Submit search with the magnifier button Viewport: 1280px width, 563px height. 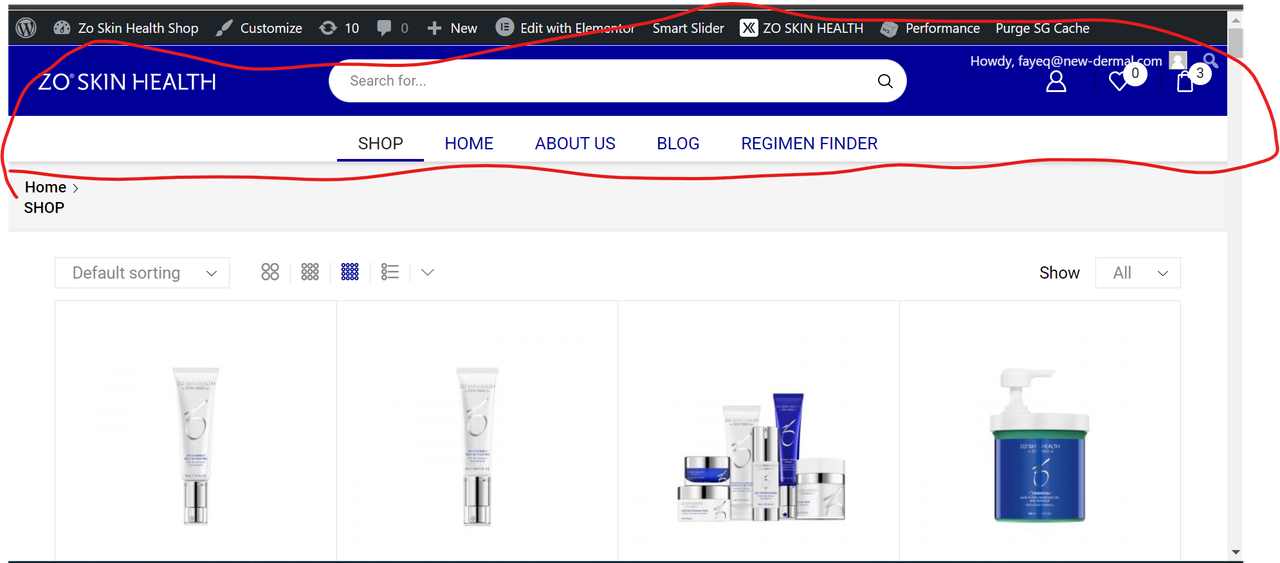tap(885, 81)
